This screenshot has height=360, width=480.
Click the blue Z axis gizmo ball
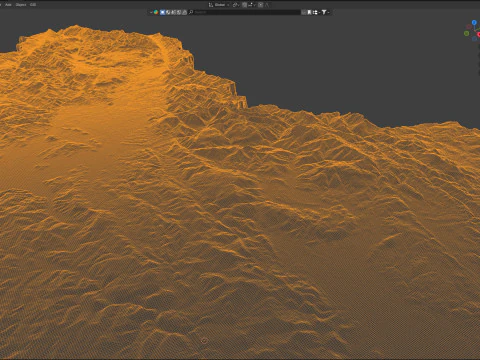click(474, 22)
